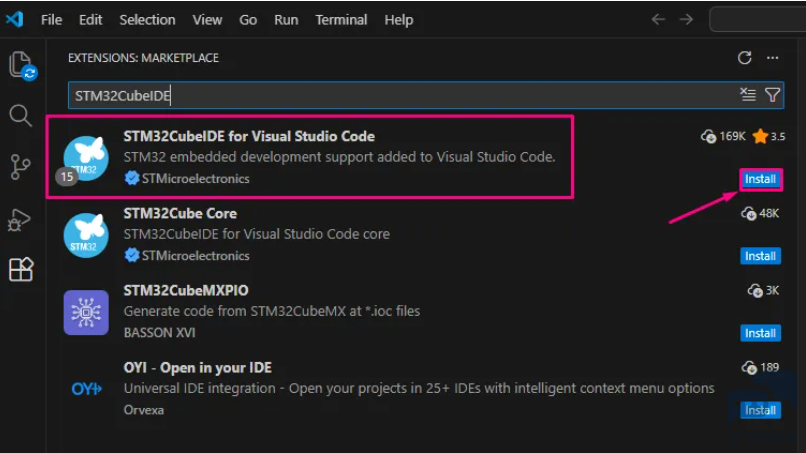Viewport: 806px width, 453px height.
Task: Clear extensions search results
Action: [748, 95]
